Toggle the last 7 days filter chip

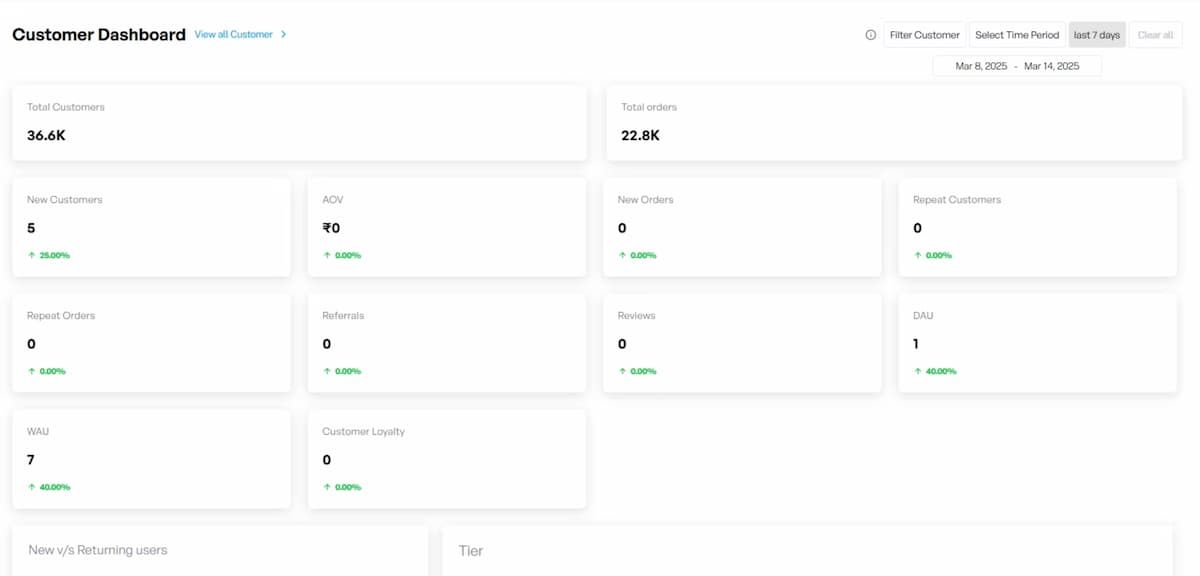1096,34
